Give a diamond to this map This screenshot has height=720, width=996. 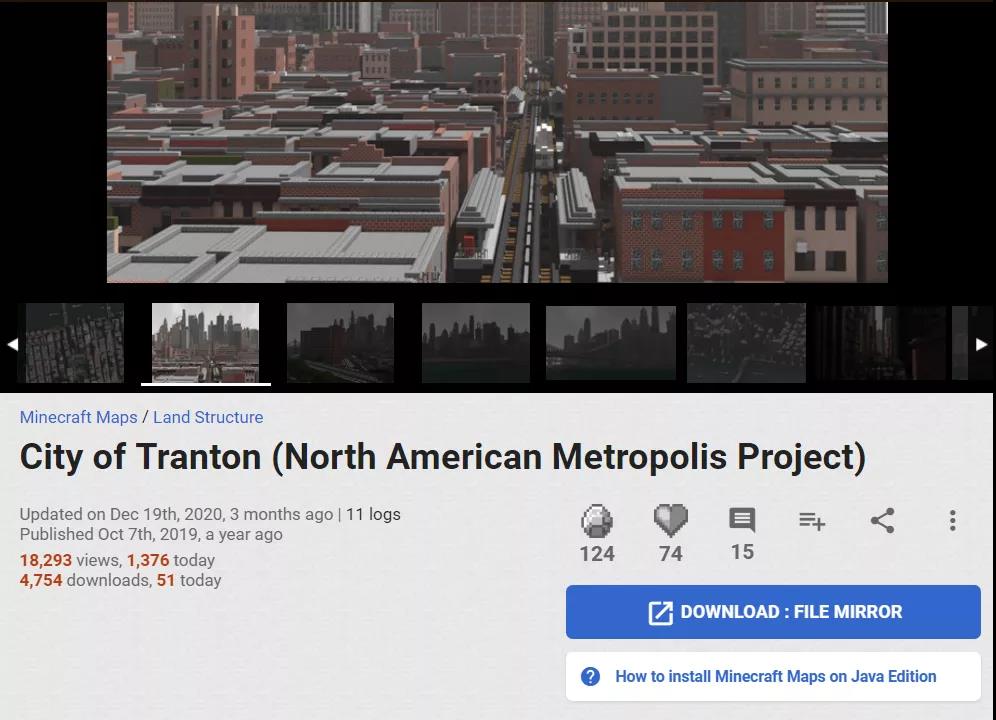point(597,520)
